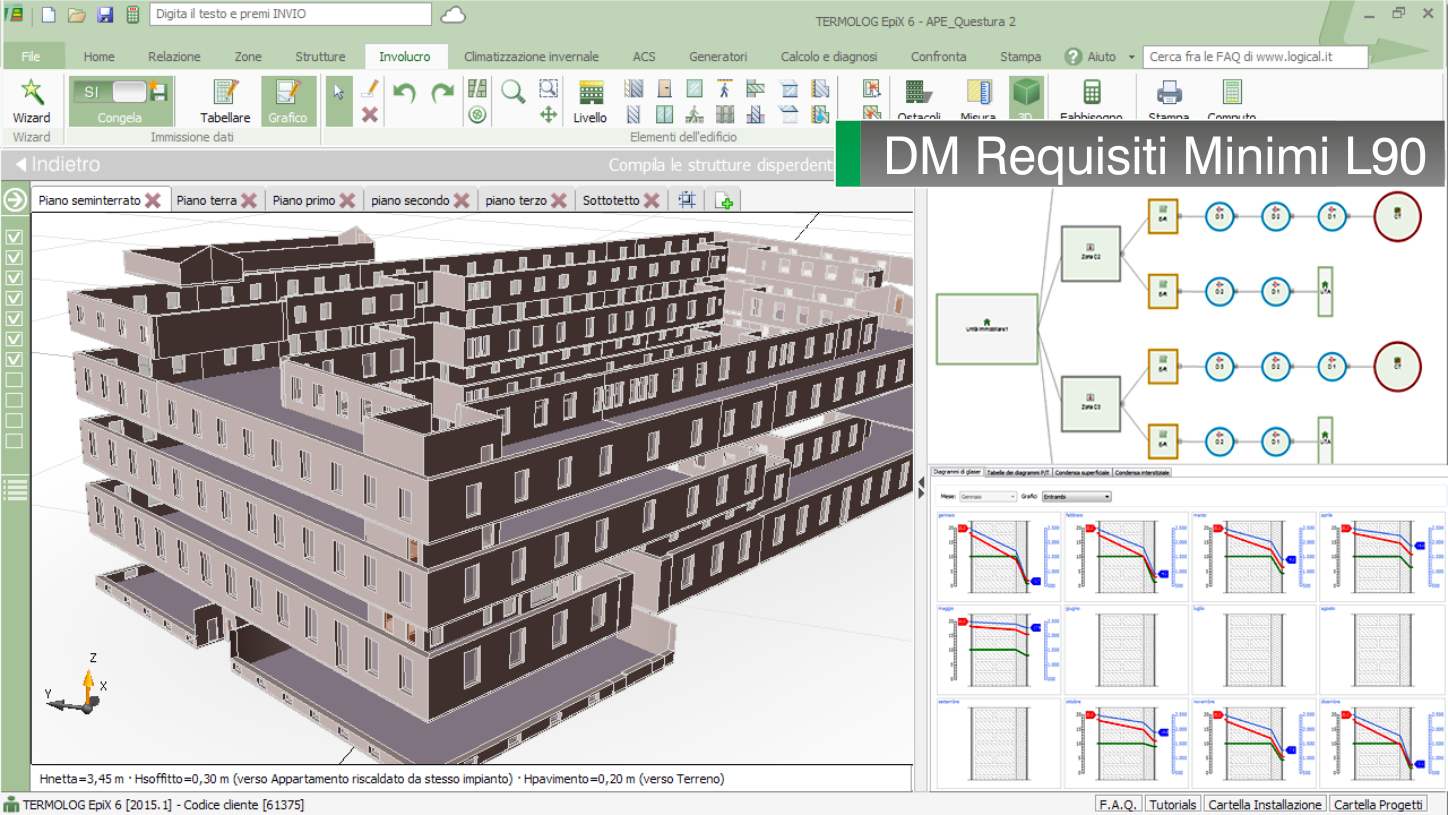
Task: Check the bottom empty layer checkbox
Action: coord(15,441)
